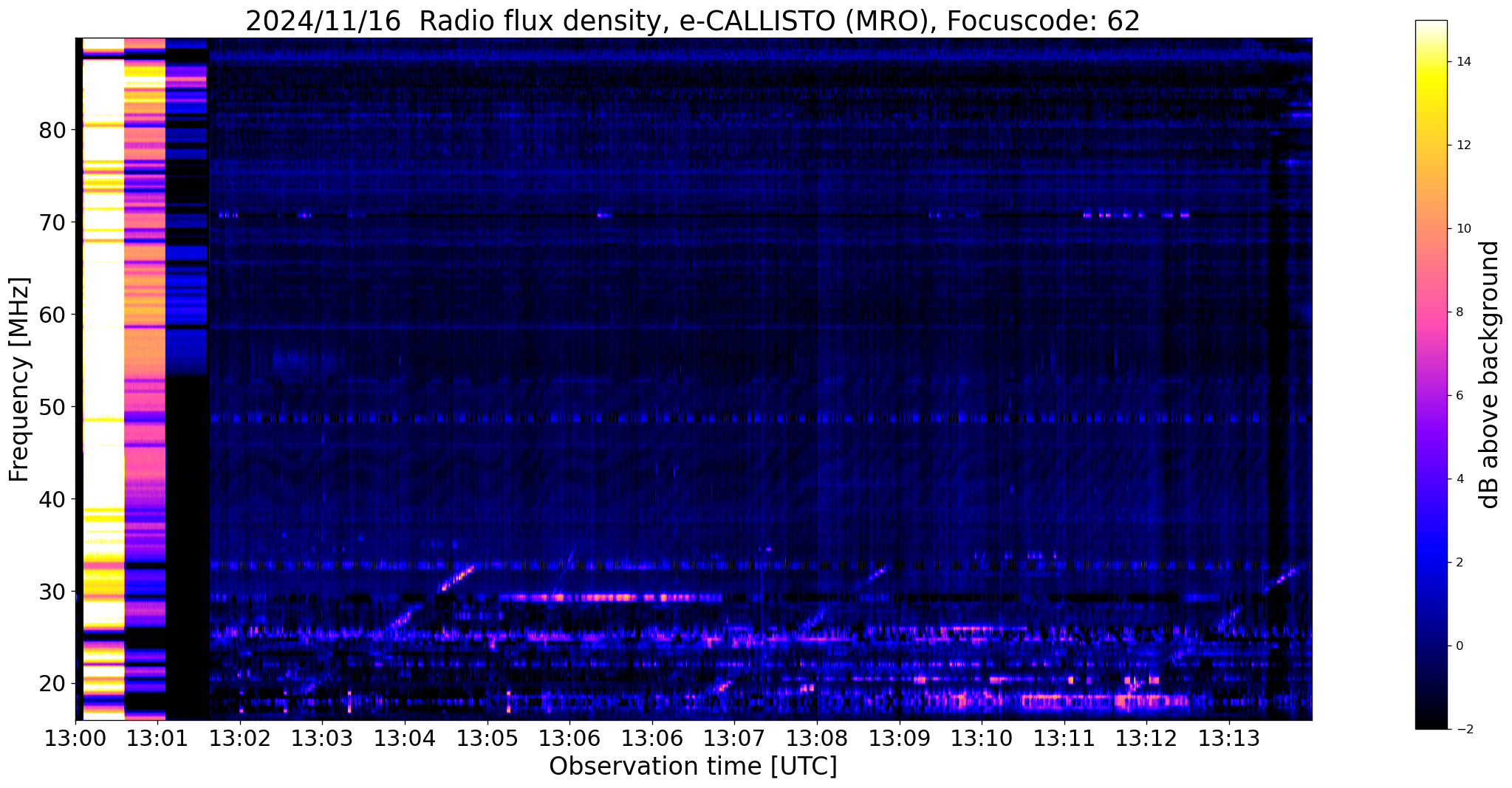Click the 13:04 time tick label
Image resolution: width=1512 pixels, height=788 pixels.
[405, 739]
